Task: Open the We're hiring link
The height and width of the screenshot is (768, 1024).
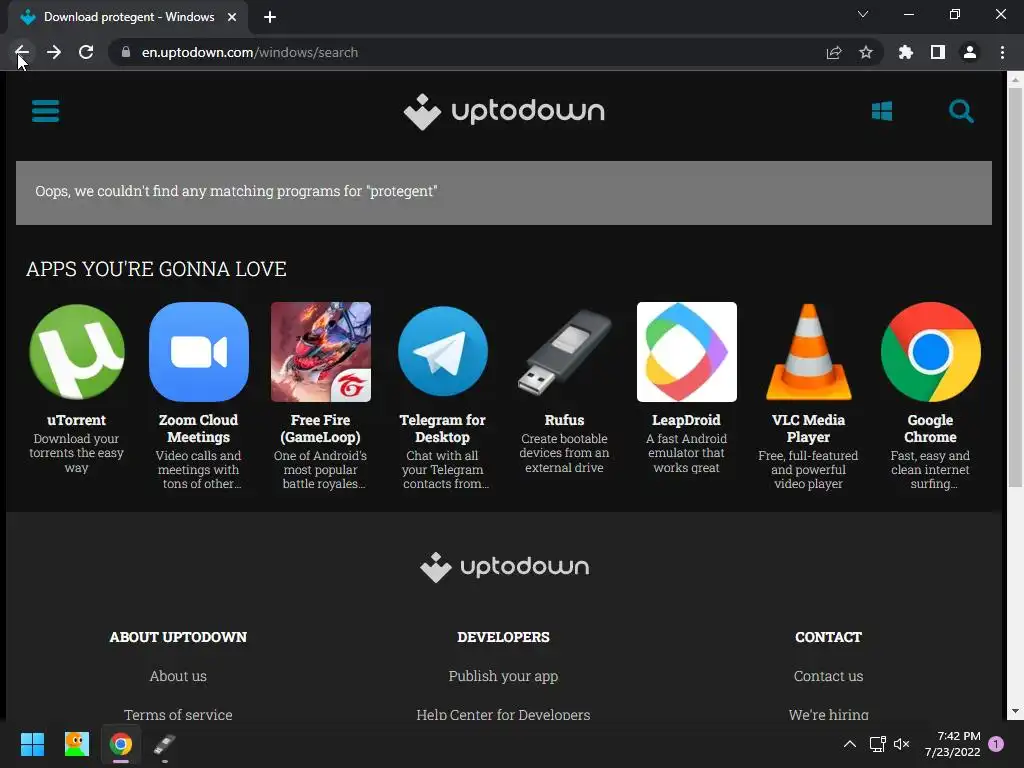Action: point(828,714)
